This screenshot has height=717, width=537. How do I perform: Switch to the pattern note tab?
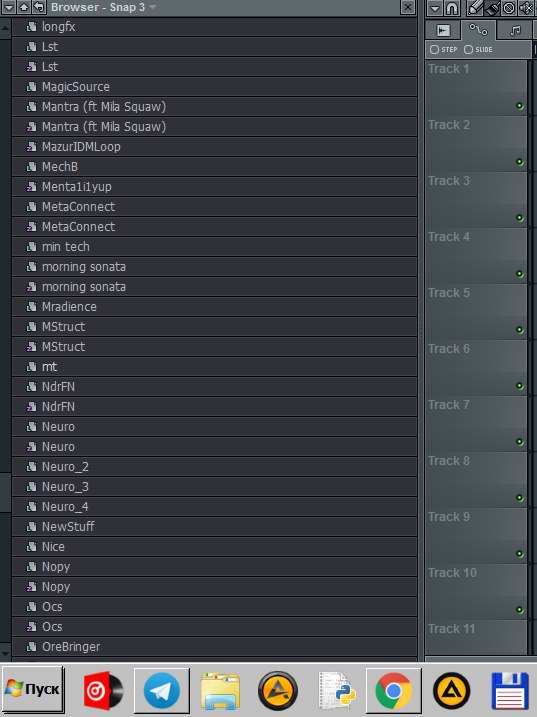(x=515, y=31)
